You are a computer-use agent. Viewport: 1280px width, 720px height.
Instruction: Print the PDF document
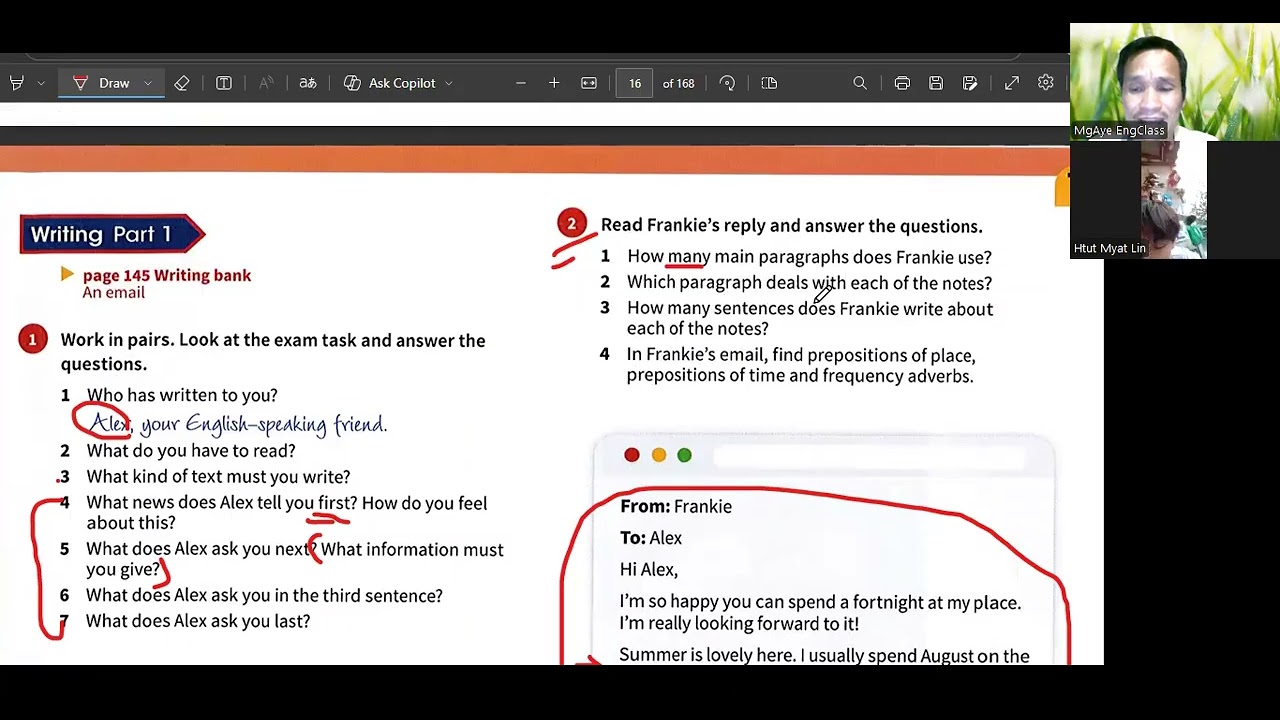tap(902, 83)
